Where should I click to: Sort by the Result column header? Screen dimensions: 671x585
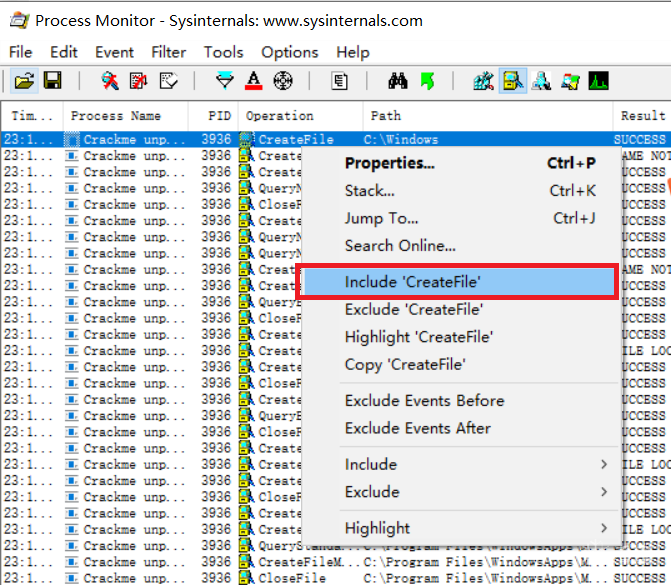click(x=642, y=116)
